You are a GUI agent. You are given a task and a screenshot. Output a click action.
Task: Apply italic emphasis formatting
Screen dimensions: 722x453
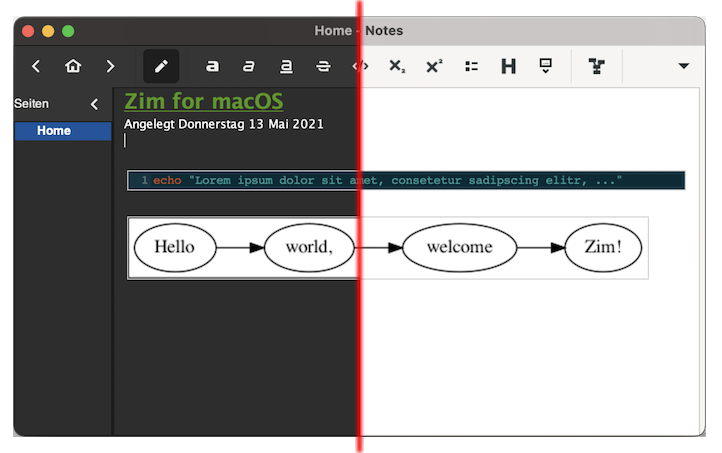click(249, 67)
